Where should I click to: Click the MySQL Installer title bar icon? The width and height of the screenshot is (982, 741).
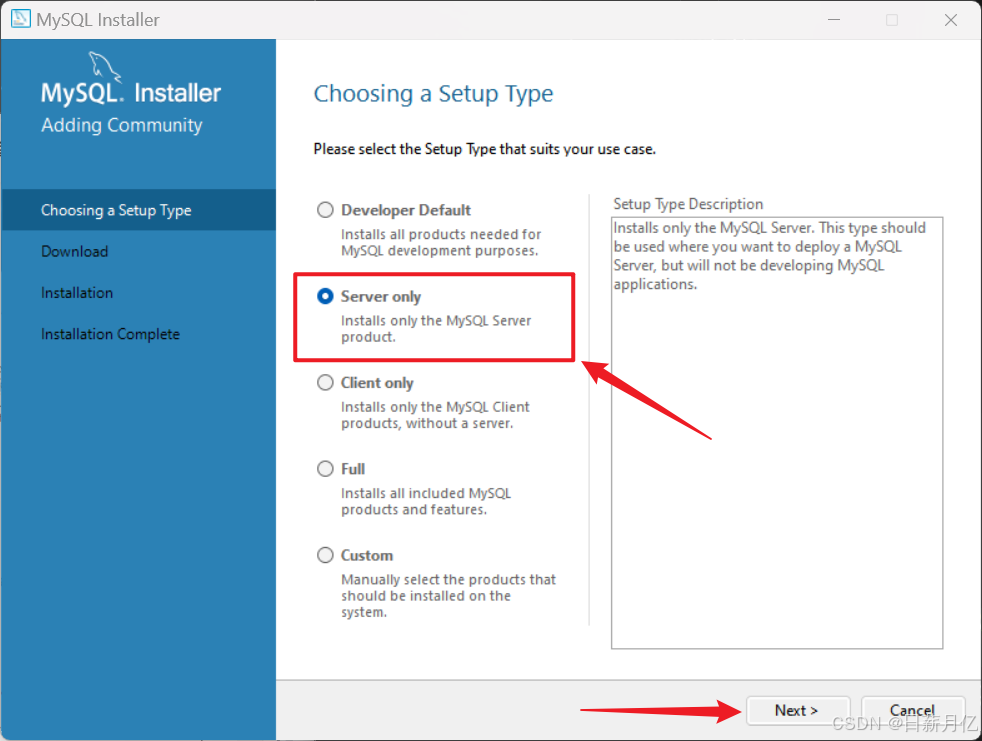coord(21,19)
